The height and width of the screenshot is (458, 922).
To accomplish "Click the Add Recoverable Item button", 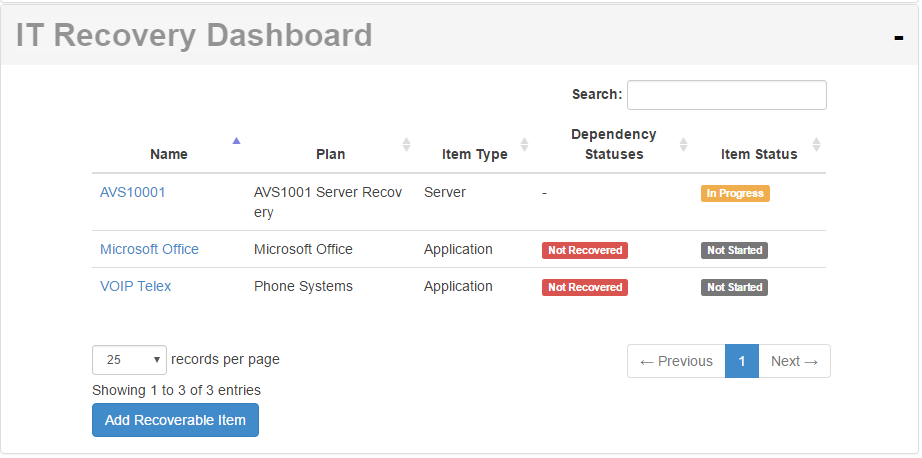I will (x=175, y=420).
